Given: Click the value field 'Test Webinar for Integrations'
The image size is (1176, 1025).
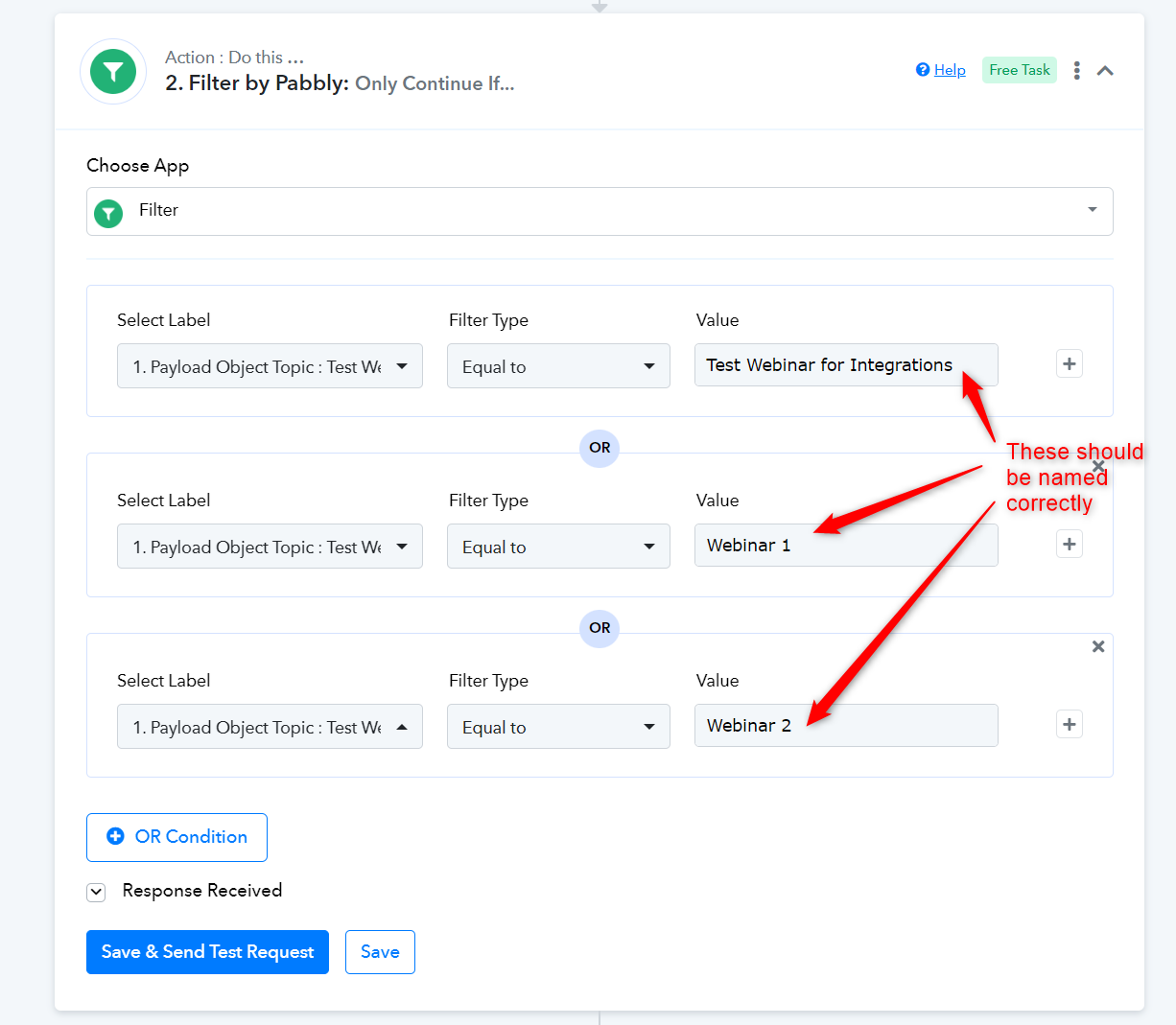Looking at the screenshot, I should [846, 365].
